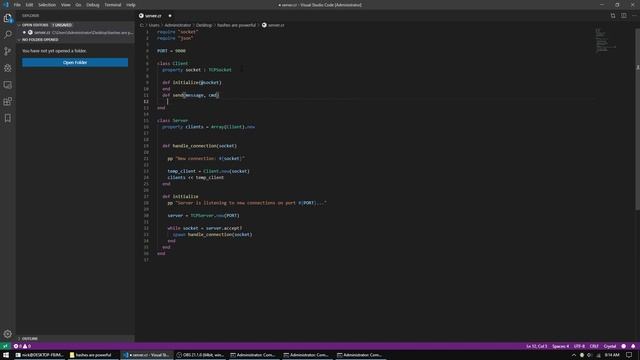The width and height of the screenshot is (640, 360).
Task: Open Windows action center notifications
Action: [629, 355]
